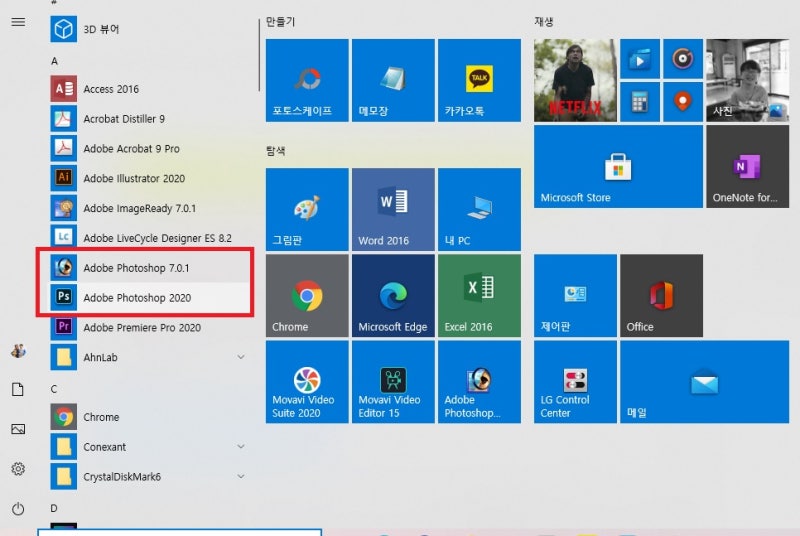Open Adobe Photoshop 7.0.1 in list
Image resolution: width=800 pixels, height=536 pixels.
coord(148,268)
